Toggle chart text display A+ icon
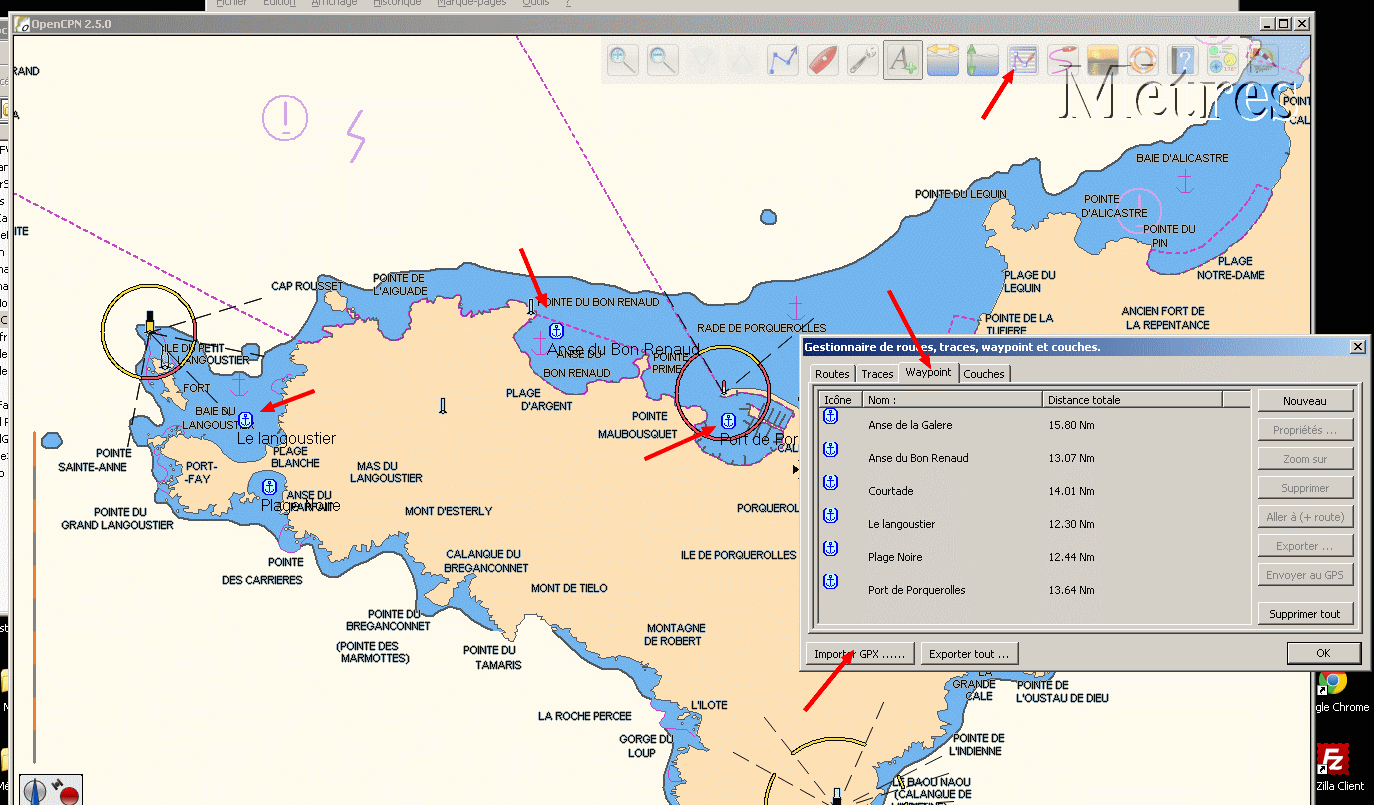This screenshot has width=1374, height=805. point(903,60)
